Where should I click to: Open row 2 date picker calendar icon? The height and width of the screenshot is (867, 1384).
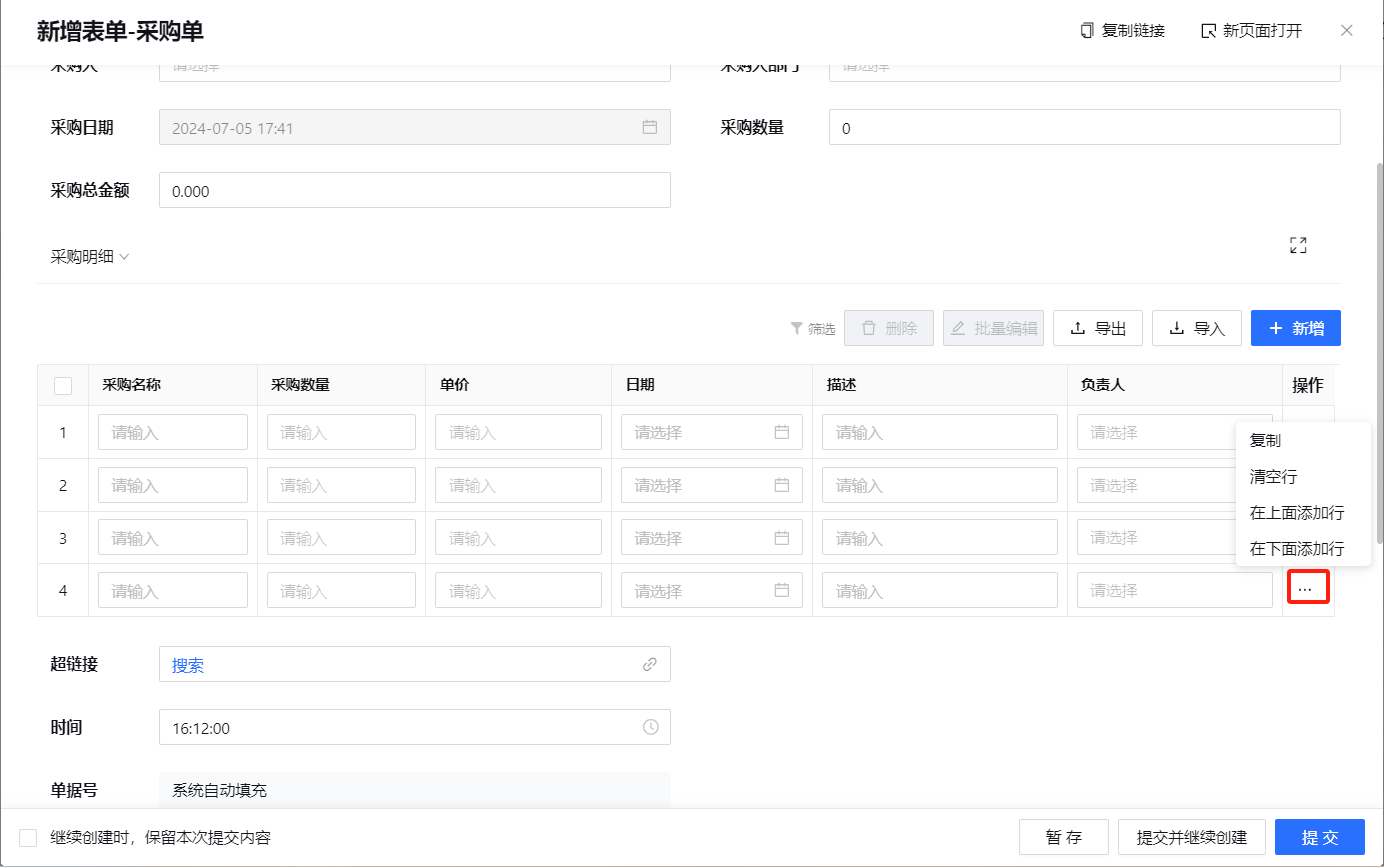(x=782, y=485)
